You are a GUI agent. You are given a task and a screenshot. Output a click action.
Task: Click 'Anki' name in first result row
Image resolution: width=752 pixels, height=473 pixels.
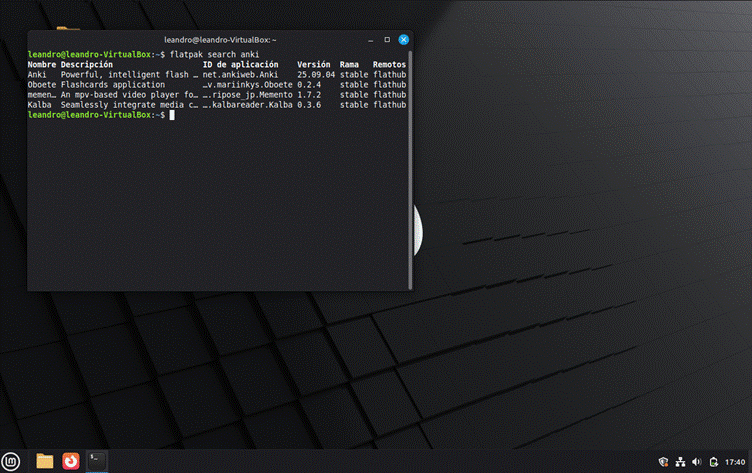click(x=37, y=75)
